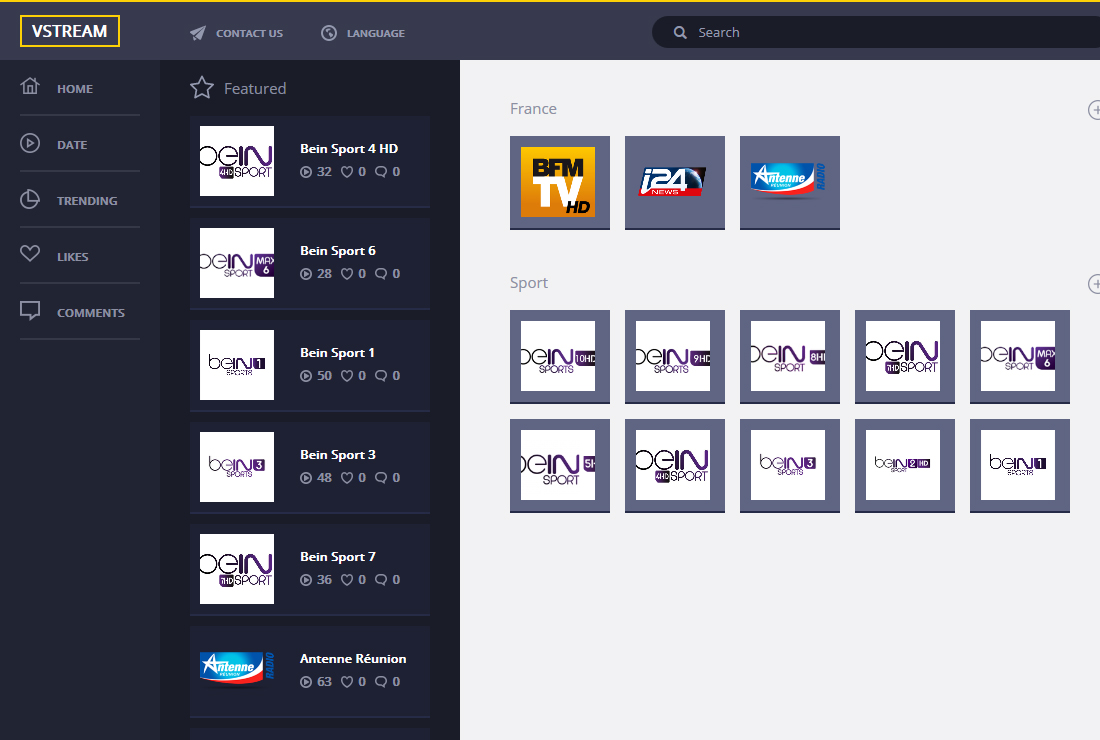This screenshot has width=1100, height=740.
Task: Click the play-circle Date icon
Action: pos(30,143)
